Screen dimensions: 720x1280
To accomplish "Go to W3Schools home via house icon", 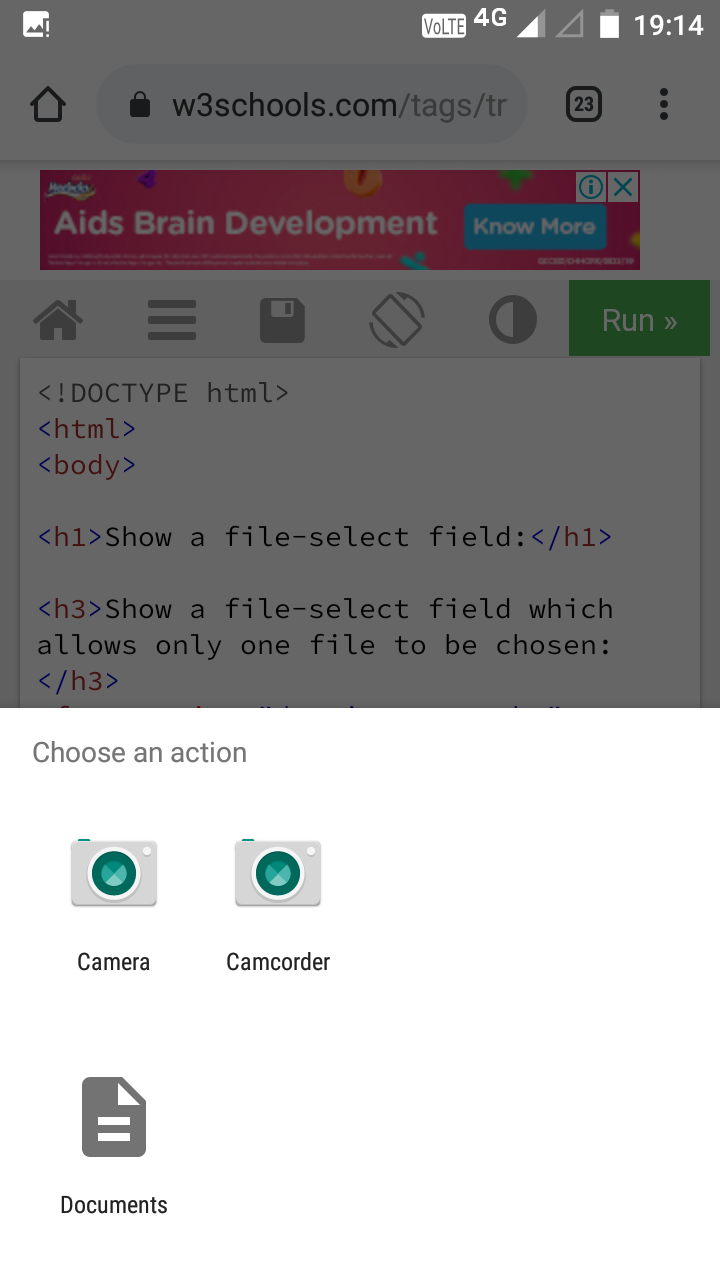I will coord(58,321).
